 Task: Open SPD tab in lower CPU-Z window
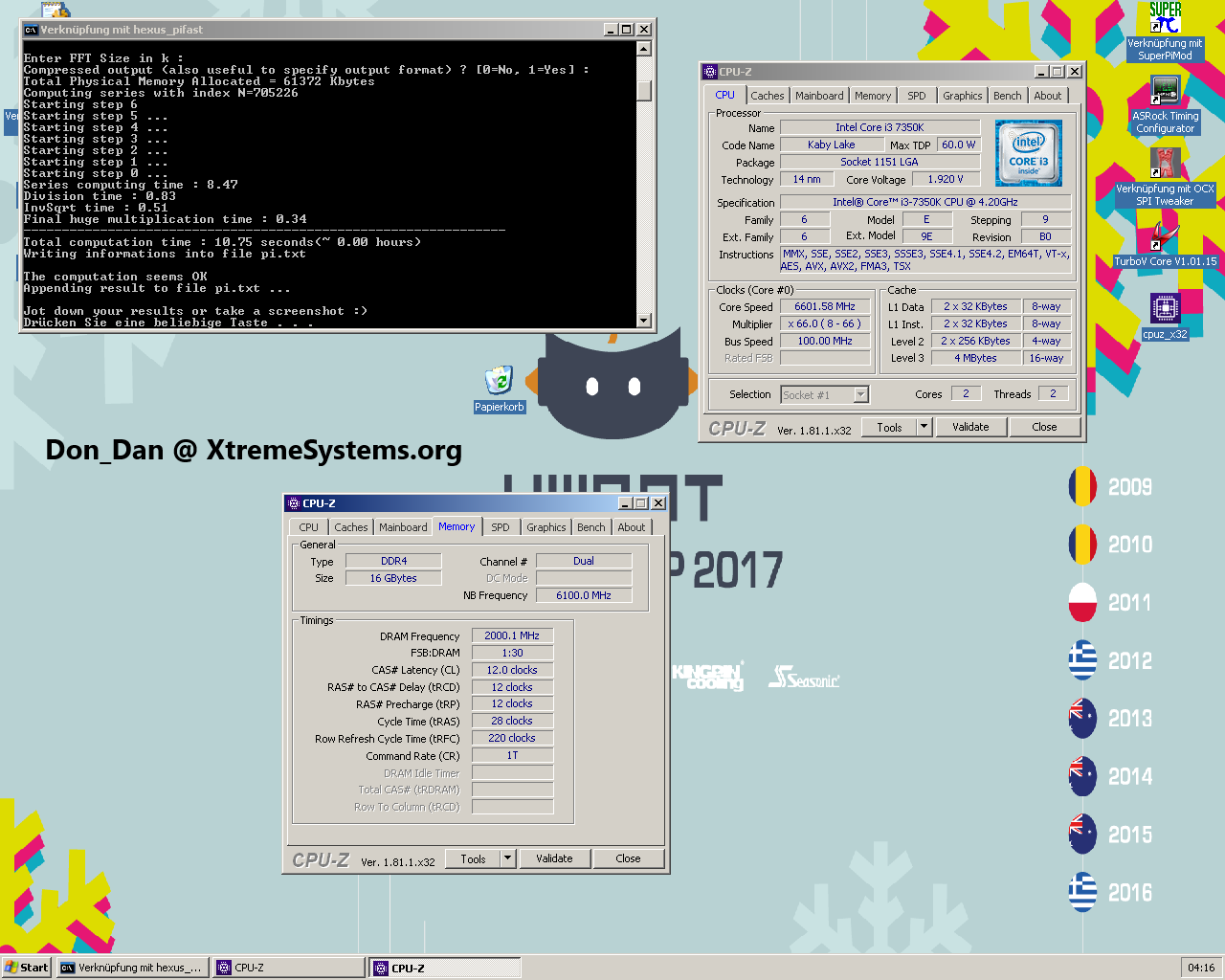tap(501, 527)
